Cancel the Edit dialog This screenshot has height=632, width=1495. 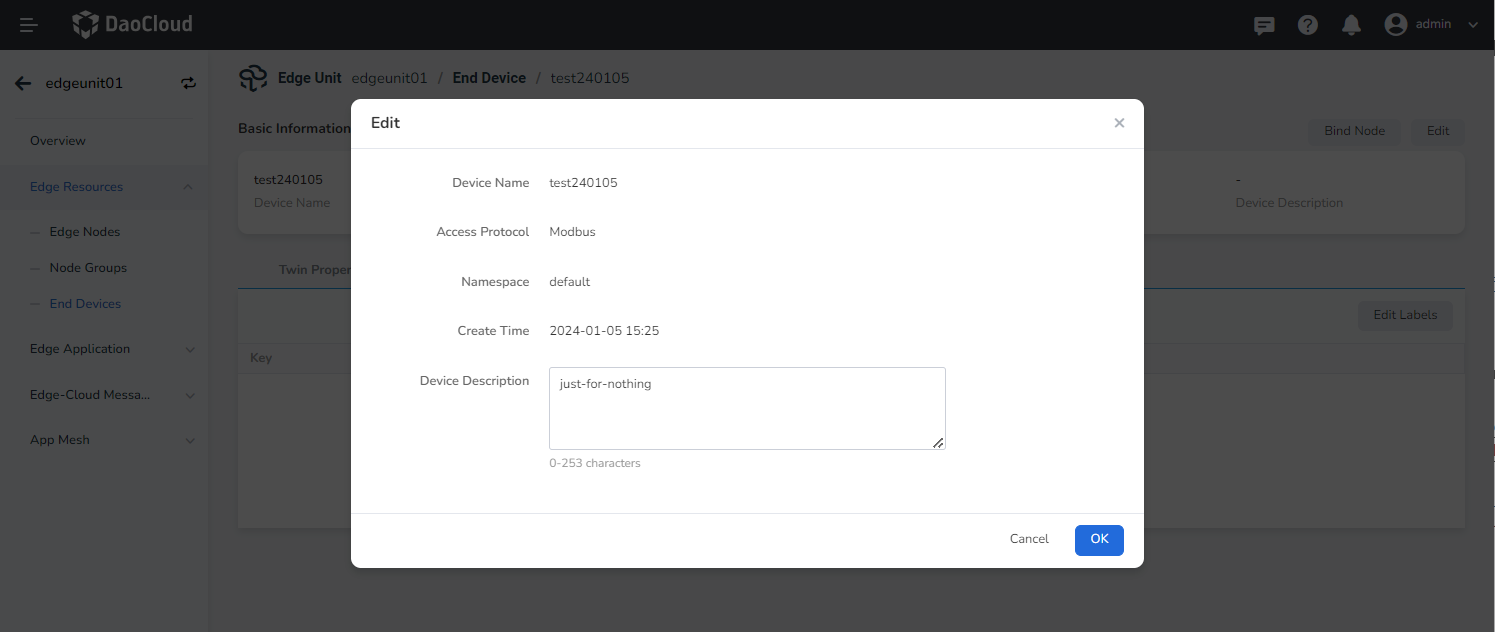coord(1029,540)
